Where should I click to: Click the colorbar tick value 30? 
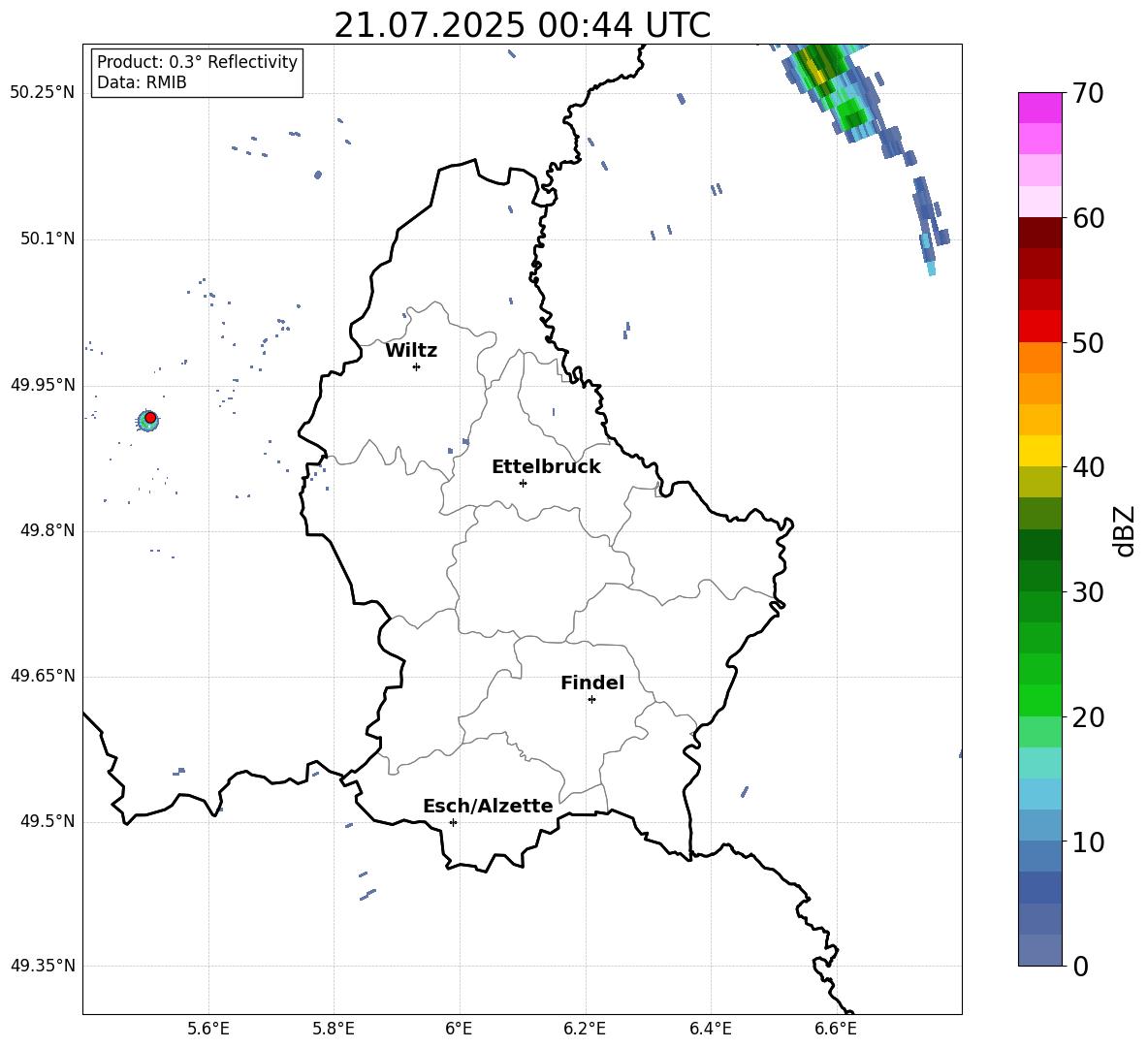pyautogui.click(x=1089, y=592)
